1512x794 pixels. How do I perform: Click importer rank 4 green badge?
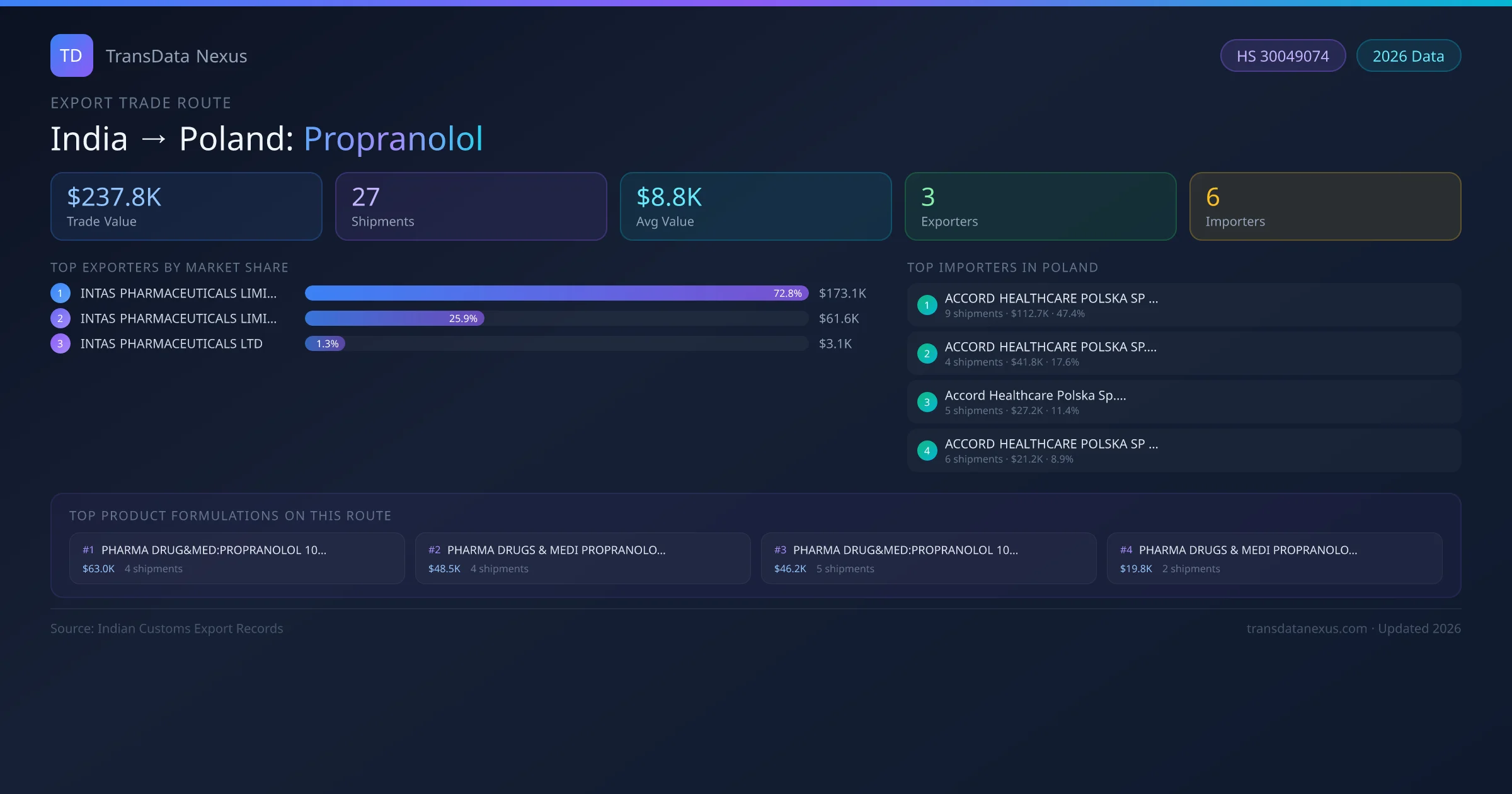click(x=927, y=451)
